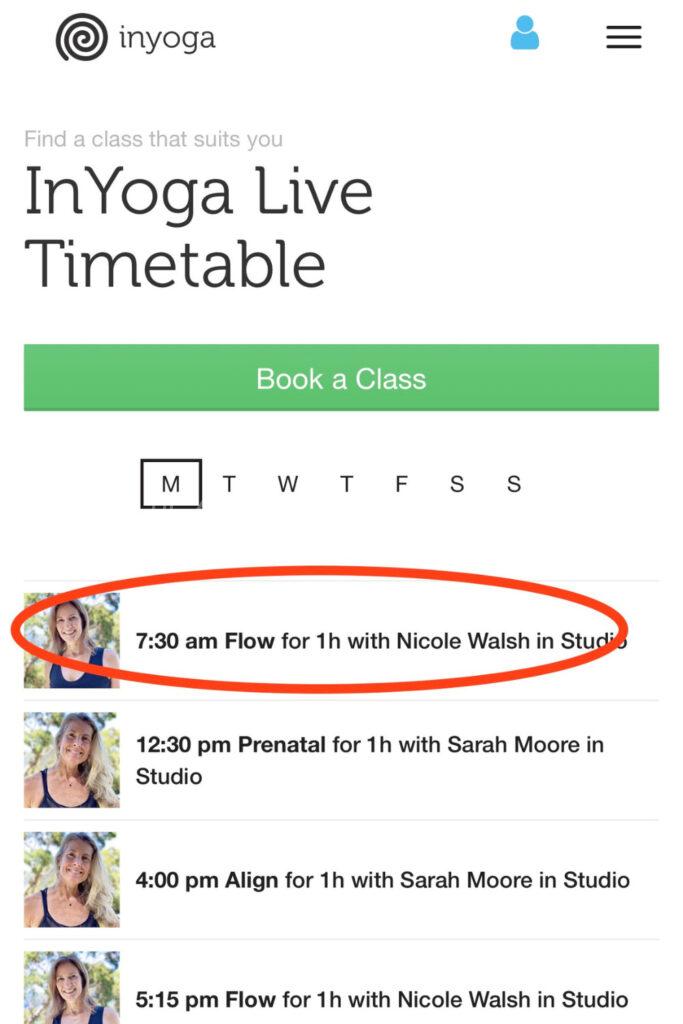Select the Thursday day tab
The image size is (683, 1024).
pyautogui.click(x=346, y=484)
